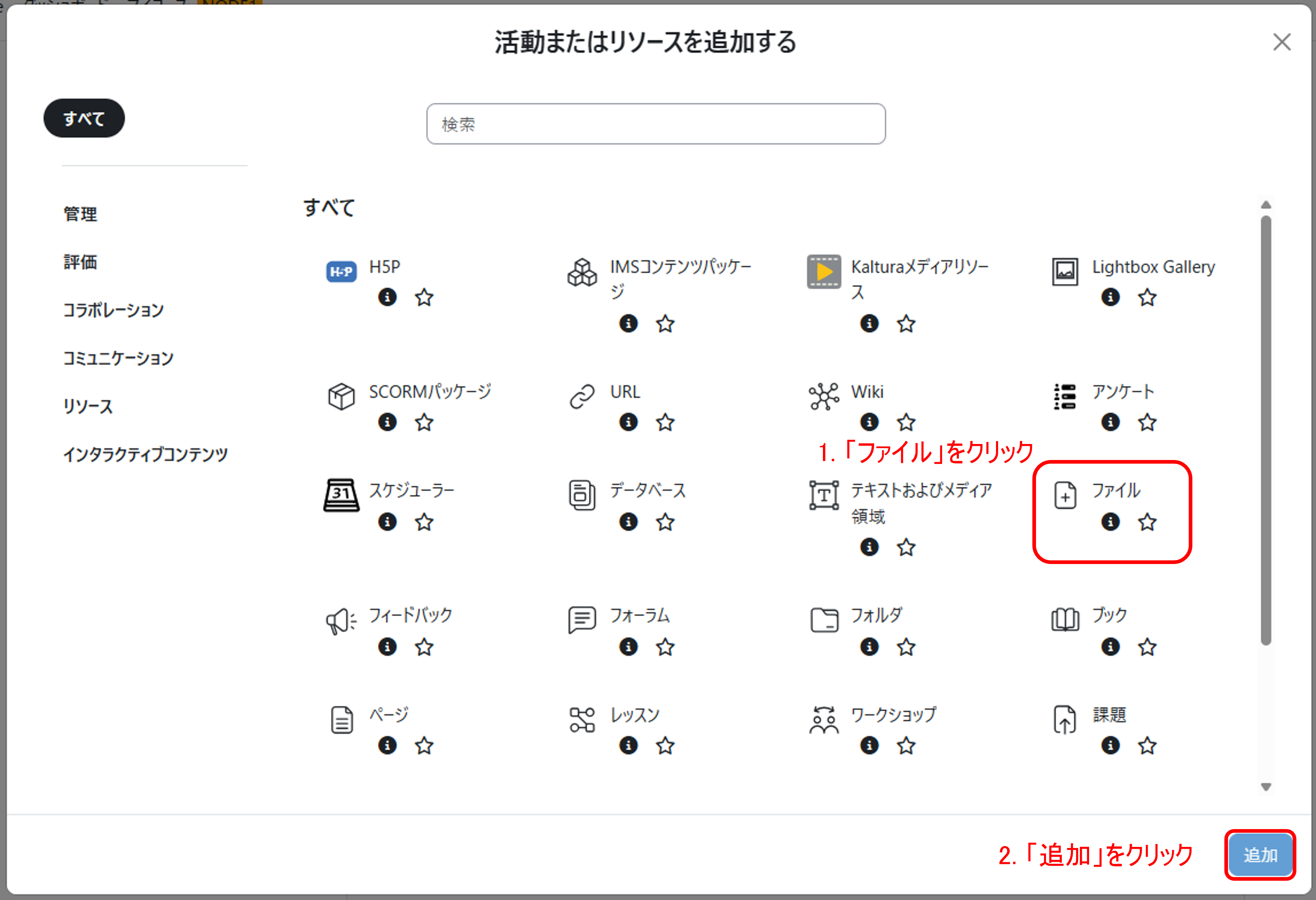Select the アンケート list icon
The width and height of the screenshot is (1316, 900).
click(x=1065, y=396)
